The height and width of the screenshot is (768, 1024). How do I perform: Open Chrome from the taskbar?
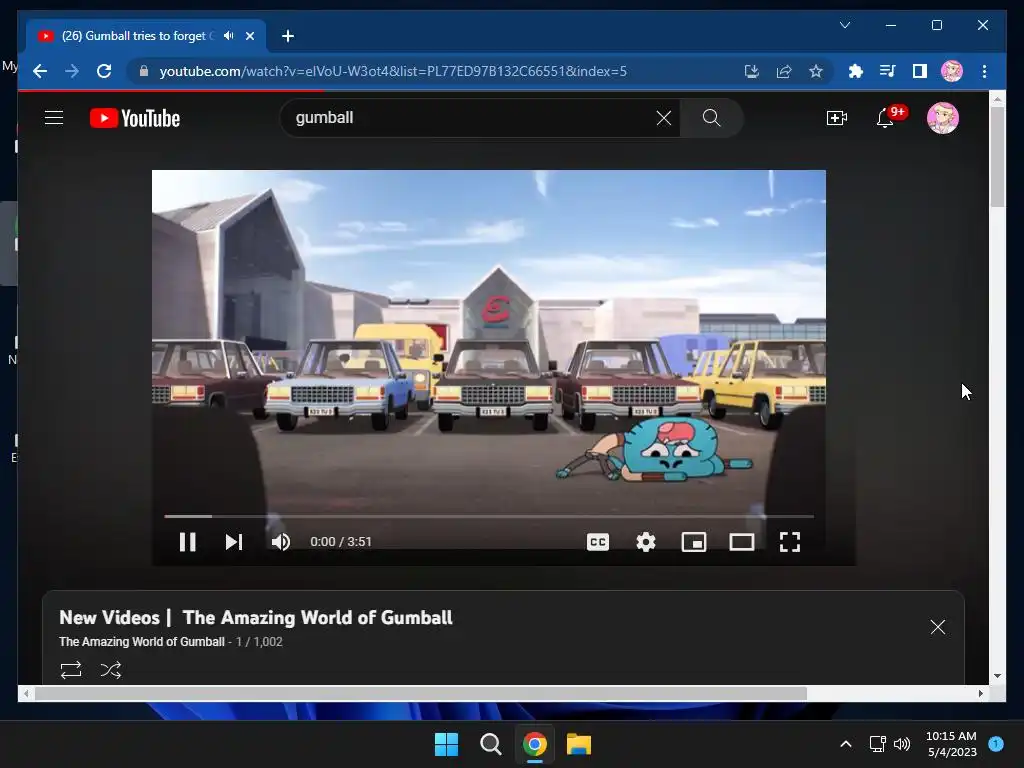535,744
